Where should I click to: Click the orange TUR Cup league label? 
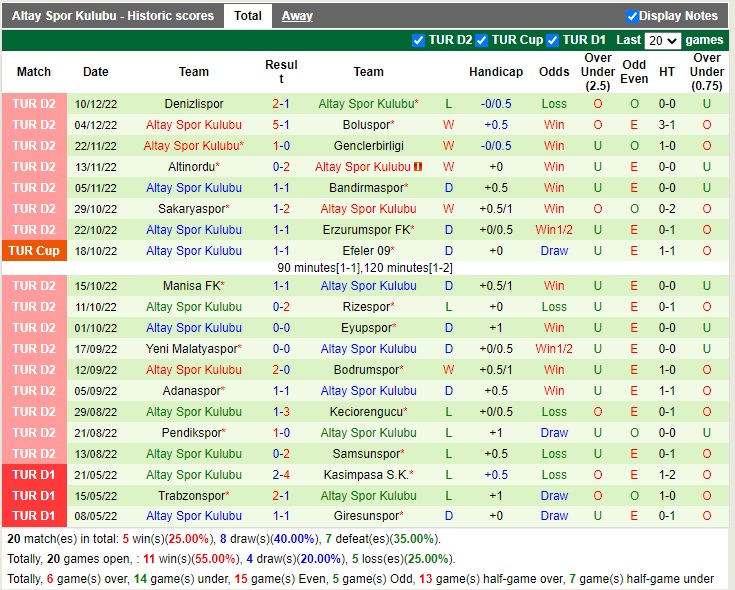click(34, 251)
